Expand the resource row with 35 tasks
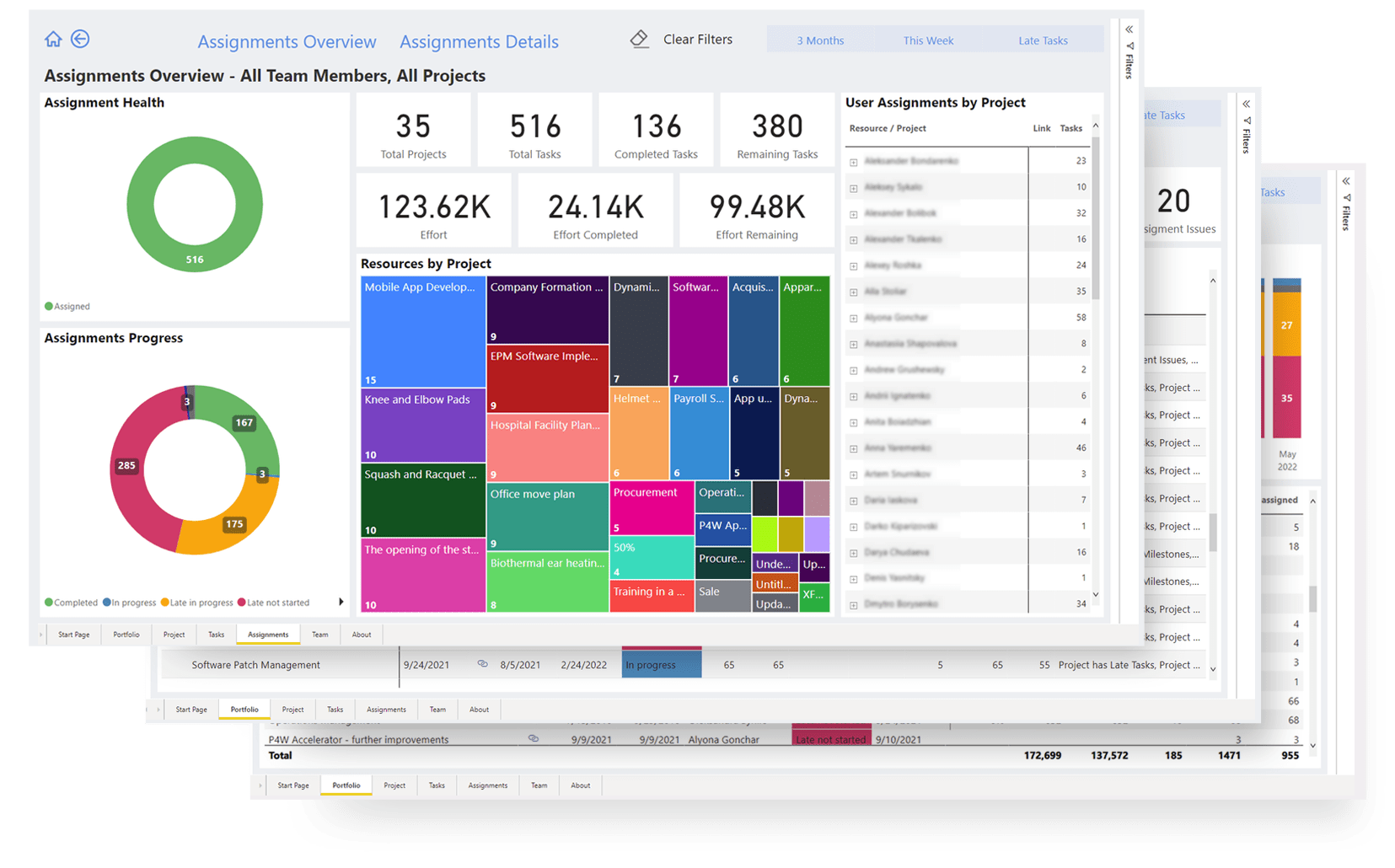 pos(853,292)
